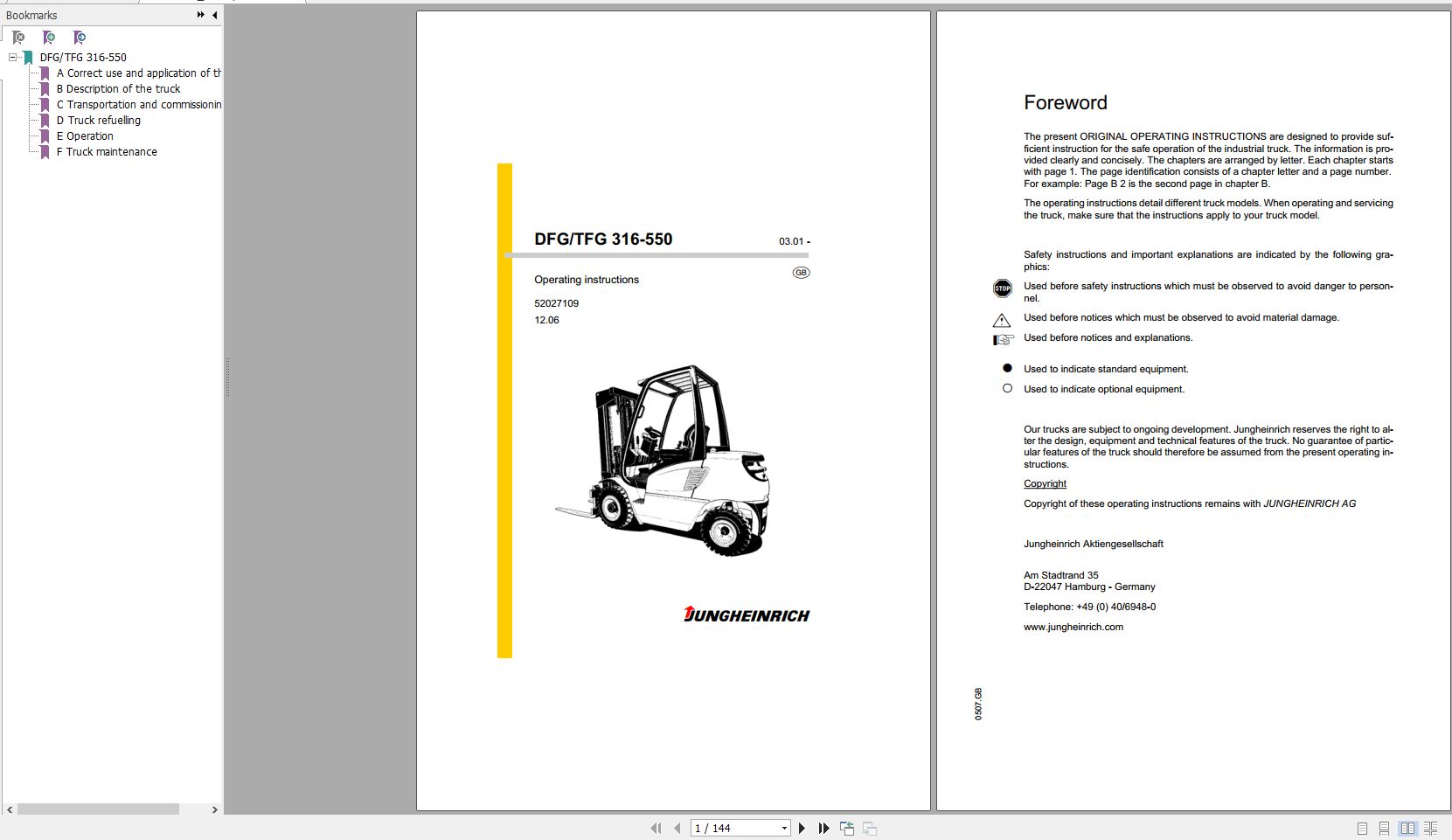The width and height of the screenshot is (1452, 840).
Task: Enable continuous scrolling page layout
Action: coord(1384,828)
